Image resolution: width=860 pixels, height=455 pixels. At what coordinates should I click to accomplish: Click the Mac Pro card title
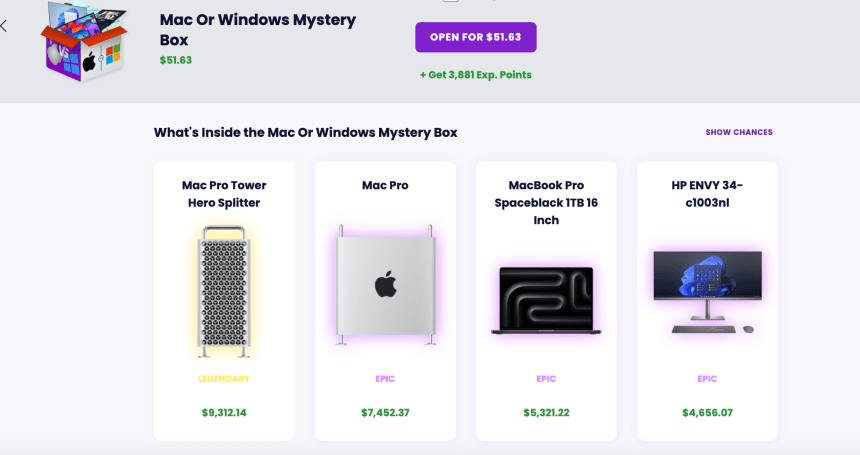pos(385,185)
